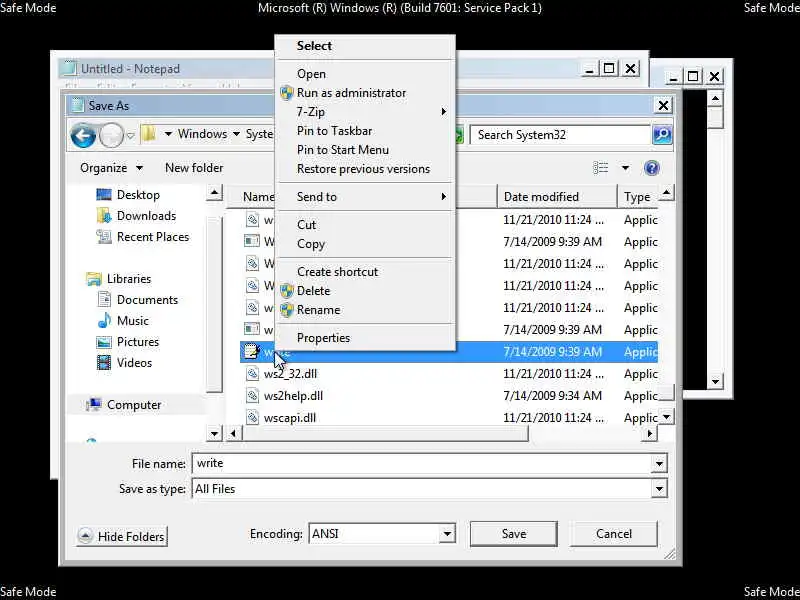The width and height of the screenshot is (800, 600).
Task: Open the File name dropdown arrow
Action: click(659, 464)
